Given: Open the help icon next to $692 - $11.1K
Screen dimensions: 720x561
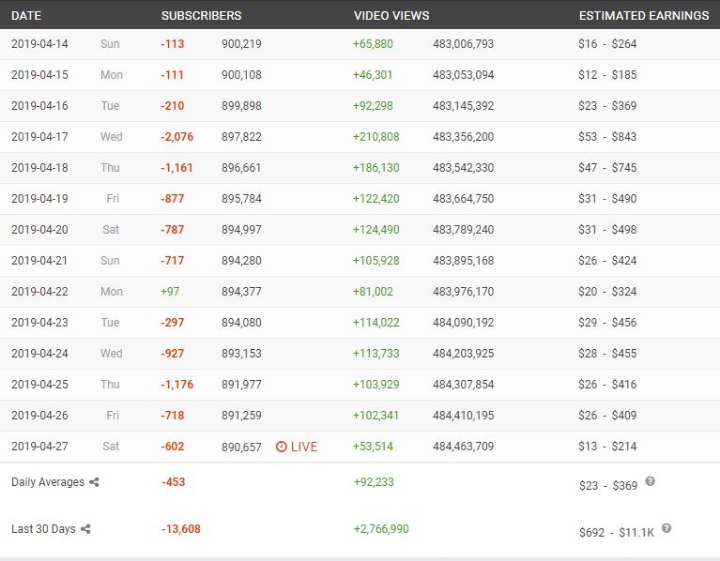Looking at the screenshot, I should click(x=666, y=528).
